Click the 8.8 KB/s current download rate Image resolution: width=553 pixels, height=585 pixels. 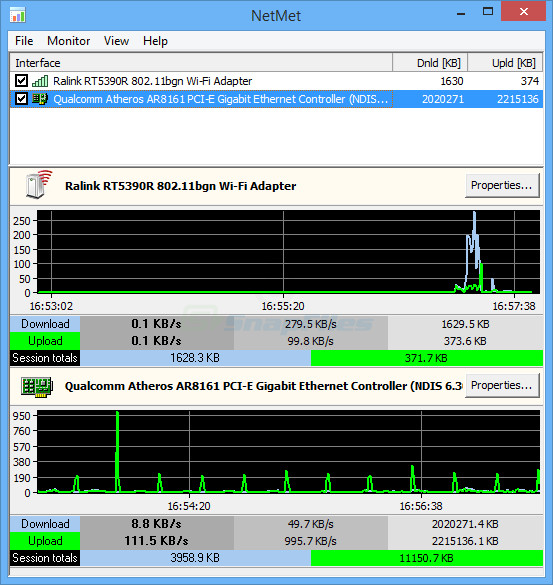point(157,524)
